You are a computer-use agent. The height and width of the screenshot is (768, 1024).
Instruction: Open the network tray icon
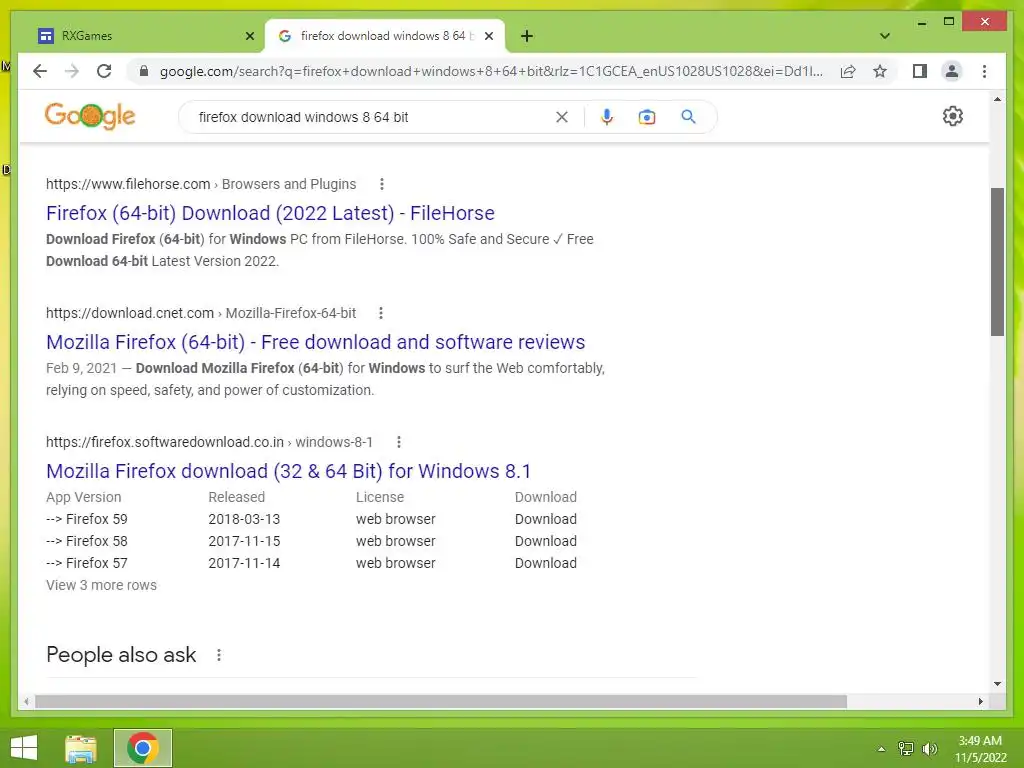pos(906,748)
